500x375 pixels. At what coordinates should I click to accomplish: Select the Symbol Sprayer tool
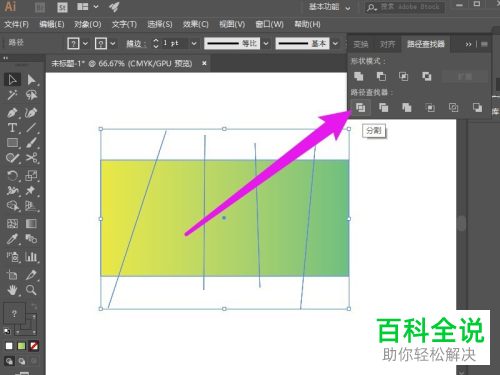[x=12, y=256]
